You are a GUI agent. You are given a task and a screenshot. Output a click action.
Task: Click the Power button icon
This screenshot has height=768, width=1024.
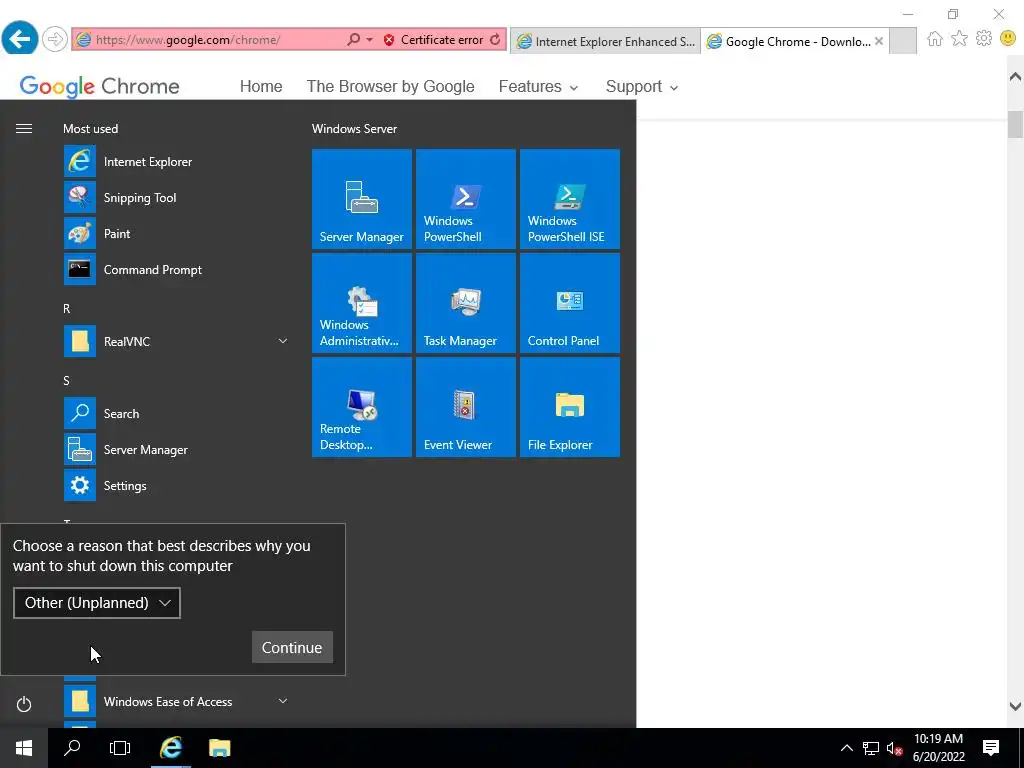24,704
